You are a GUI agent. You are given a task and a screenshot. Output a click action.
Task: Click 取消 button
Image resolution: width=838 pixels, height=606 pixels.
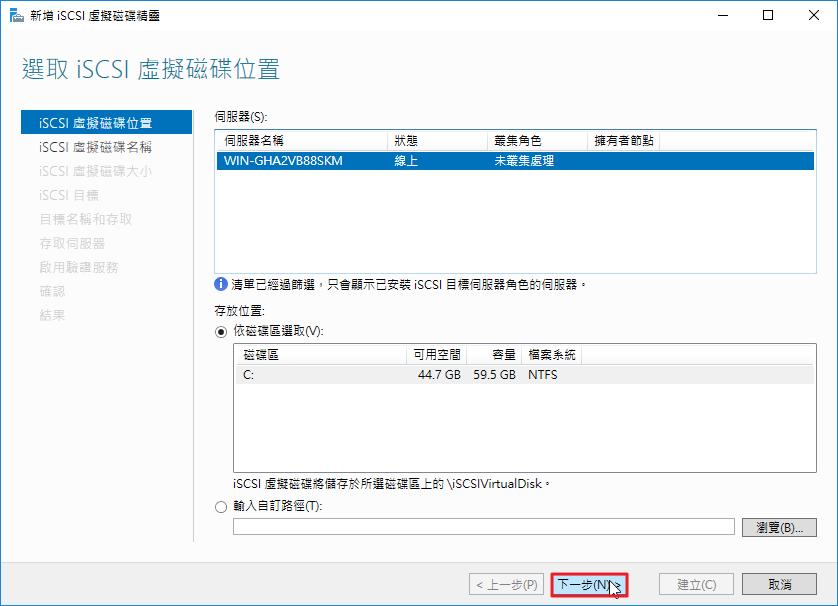tap(779, 584)
